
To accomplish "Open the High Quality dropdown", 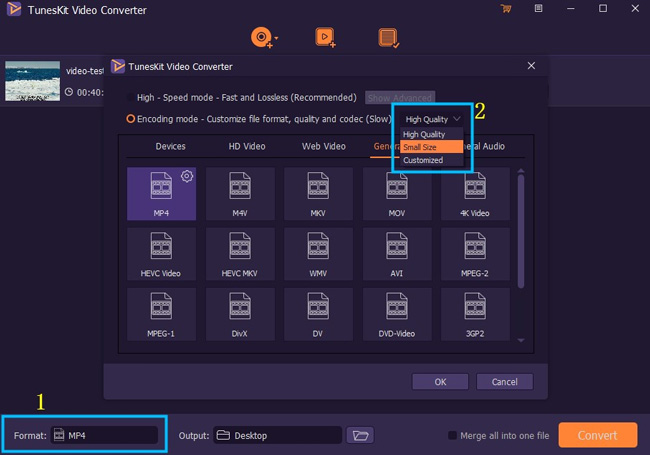I will 432,119.
